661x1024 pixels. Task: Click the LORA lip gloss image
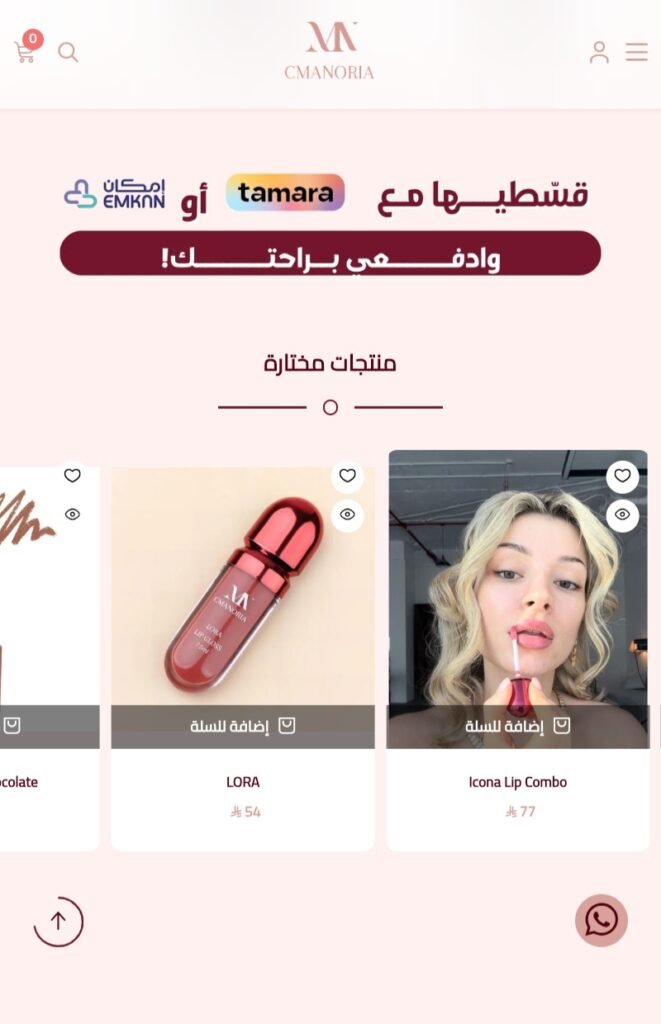click(243, 586)
